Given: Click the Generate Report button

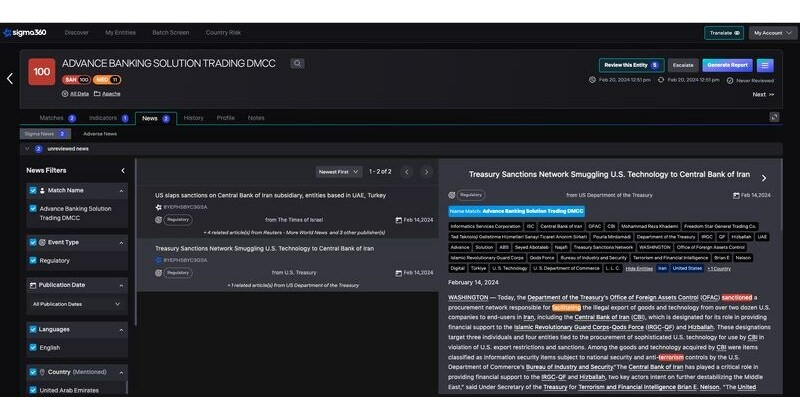Looking at the screenshot, I should point(726,65).
